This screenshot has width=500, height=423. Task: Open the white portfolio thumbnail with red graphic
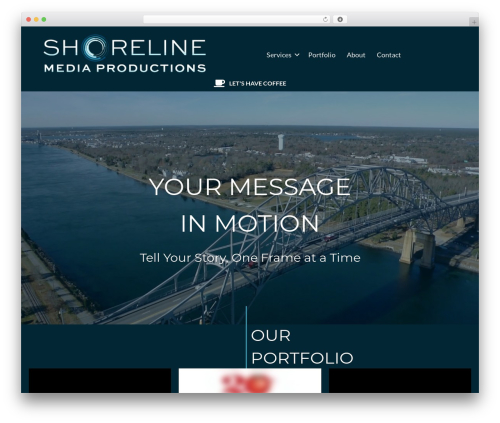pos(250,380)
